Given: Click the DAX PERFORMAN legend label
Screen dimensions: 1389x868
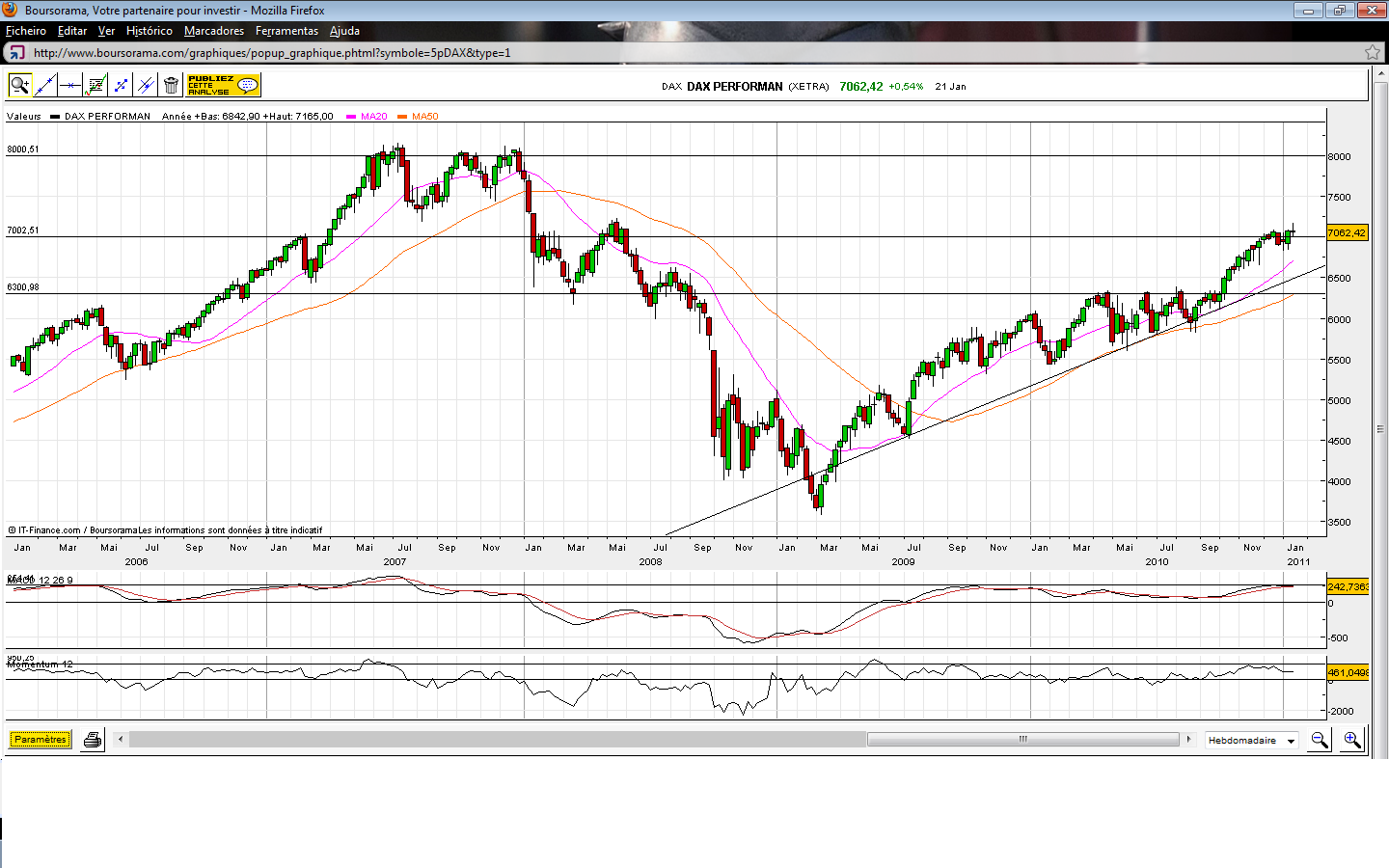Looking at the screenshot, I should (x=107, y=117).
